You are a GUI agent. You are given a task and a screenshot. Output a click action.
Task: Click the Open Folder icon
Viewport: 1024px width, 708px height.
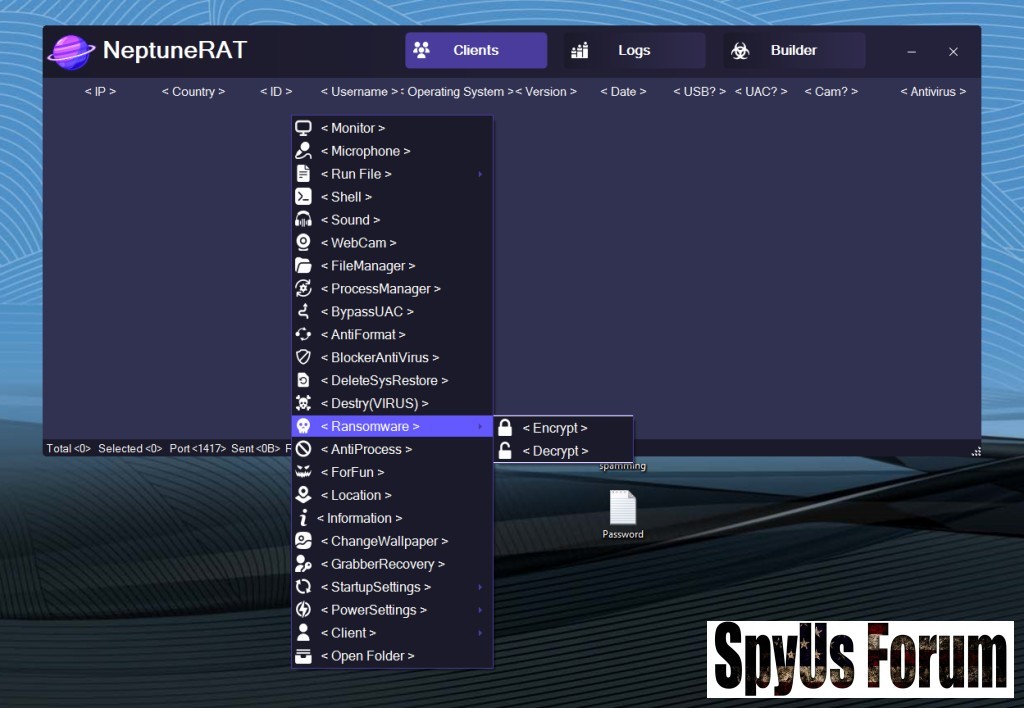point(303,656)
